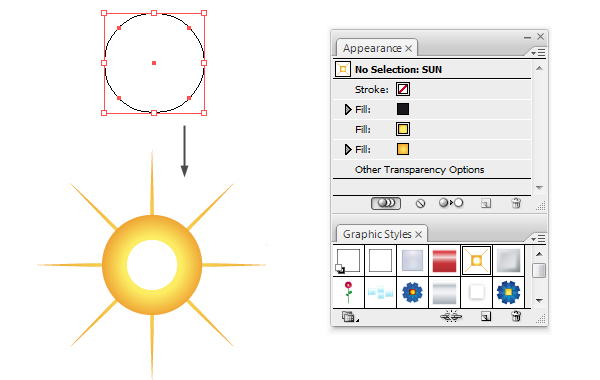Screen dimensions: 600x380
Task: Open Graphic Styles panel flyout menu
Action: point(538,239)
